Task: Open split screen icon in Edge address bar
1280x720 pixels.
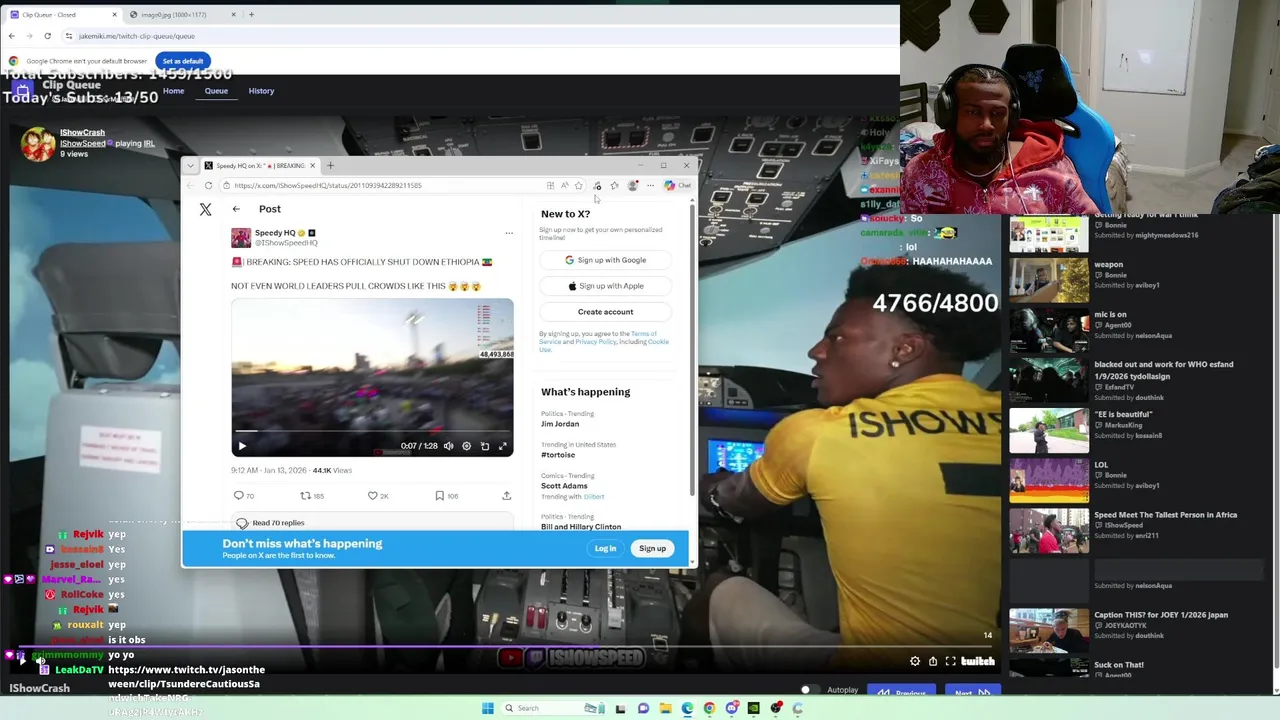Action: click(x=550, y=185)
